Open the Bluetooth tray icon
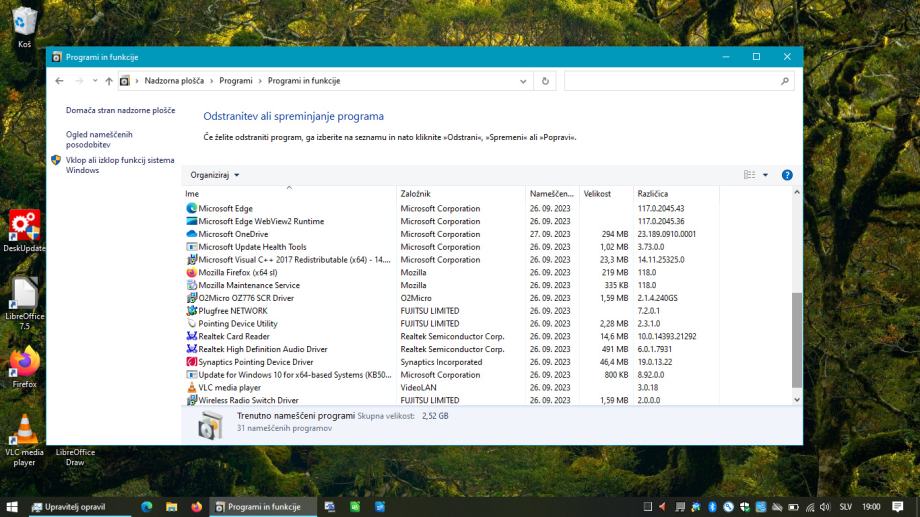The height and width of the screenshot is (517, 920). point(712,507)
